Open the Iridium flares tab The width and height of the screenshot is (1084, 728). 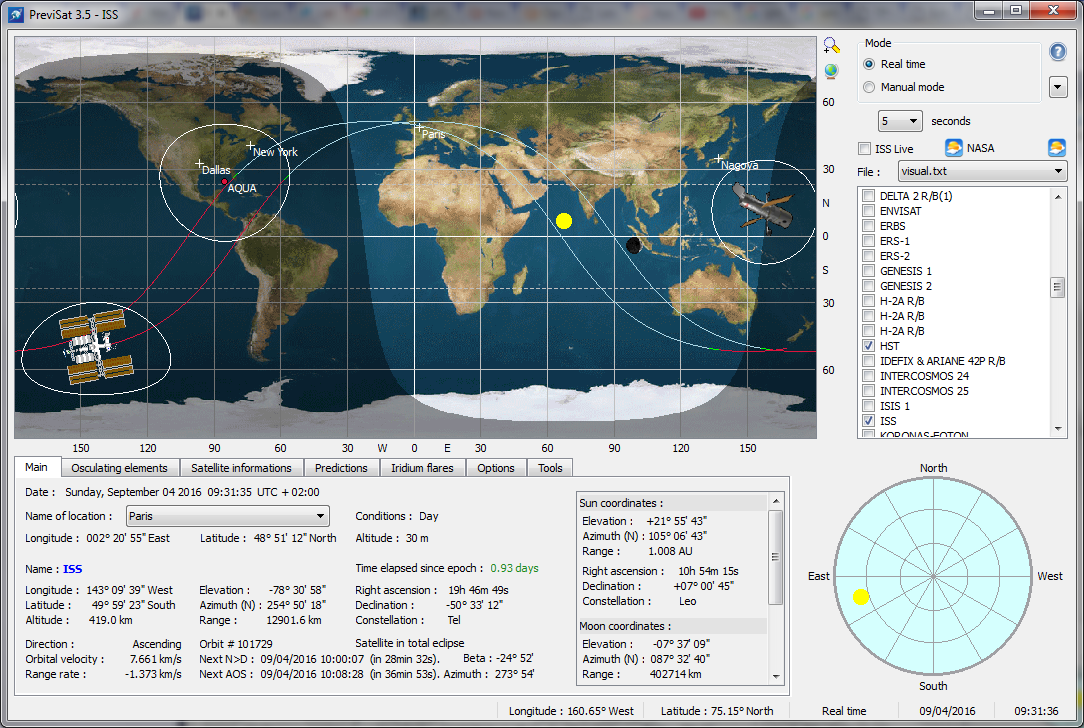pos(422,468)
